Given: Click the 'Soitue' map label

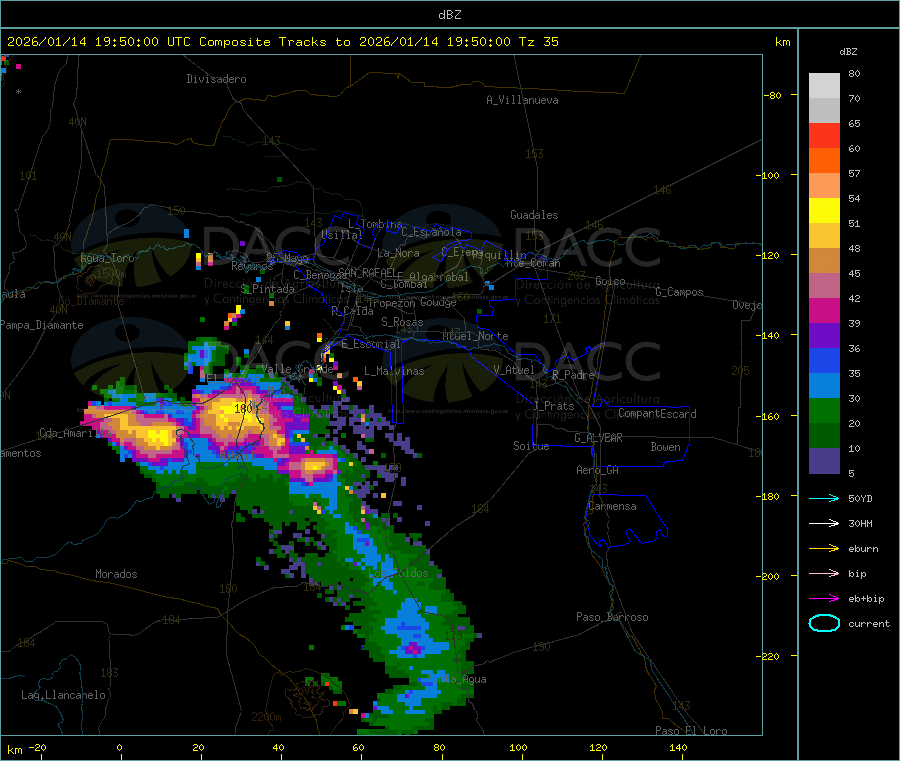Looking at the screenshot, I should 531,446.
